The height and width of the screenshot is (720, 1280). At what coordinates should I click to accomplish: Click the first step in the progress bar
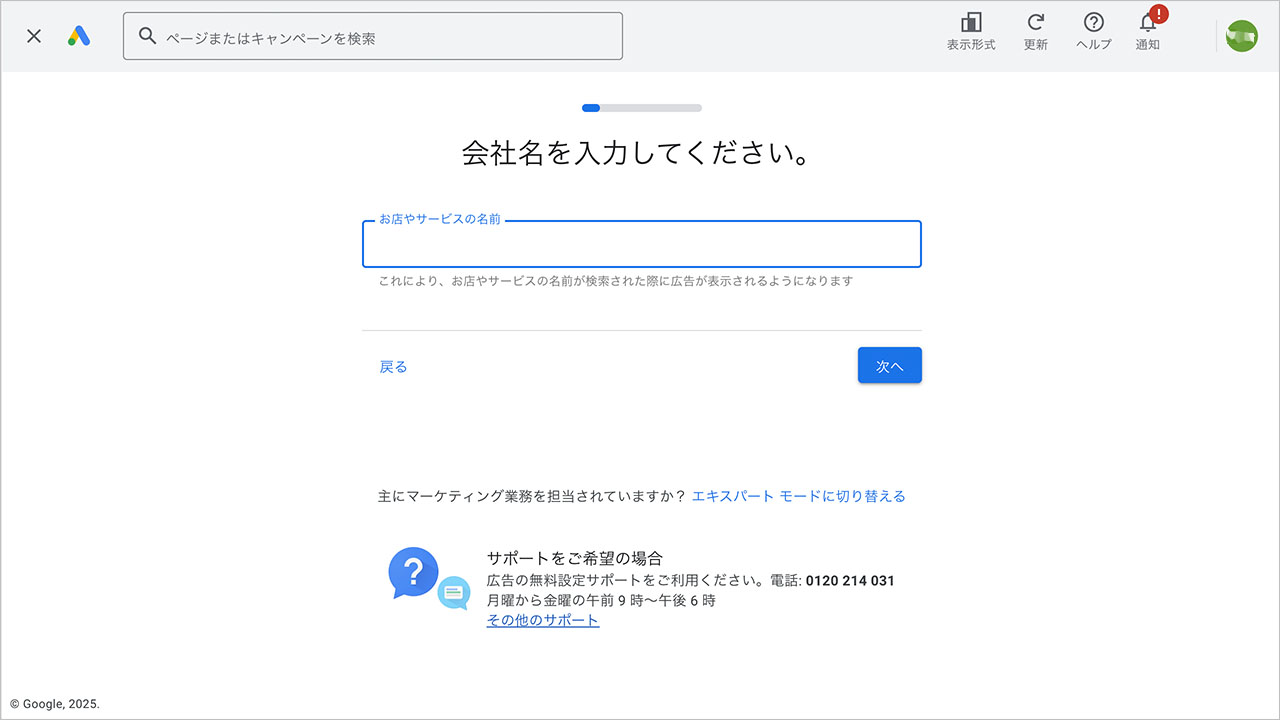pyautogui.click(x=591, y=107)
